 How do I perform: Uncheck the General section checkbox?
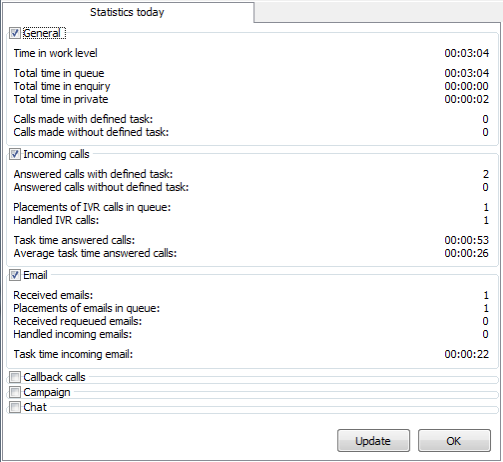coord(15,33)
